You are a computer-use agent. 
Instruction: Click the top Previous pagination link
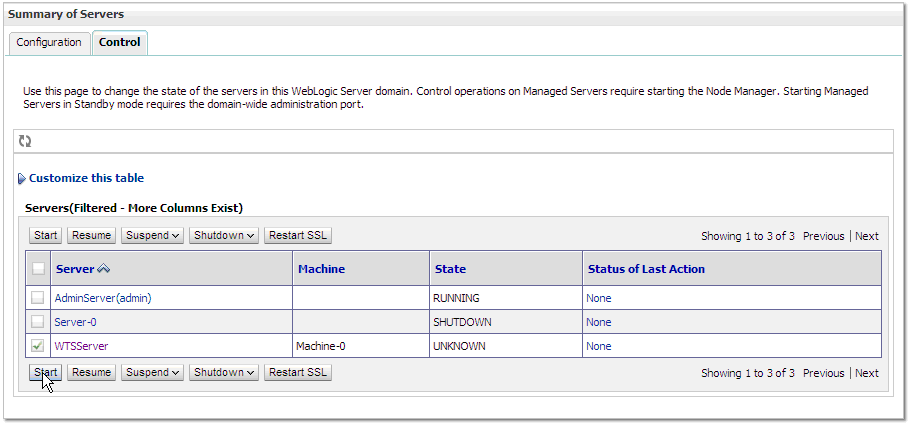(x=824, y=236)
